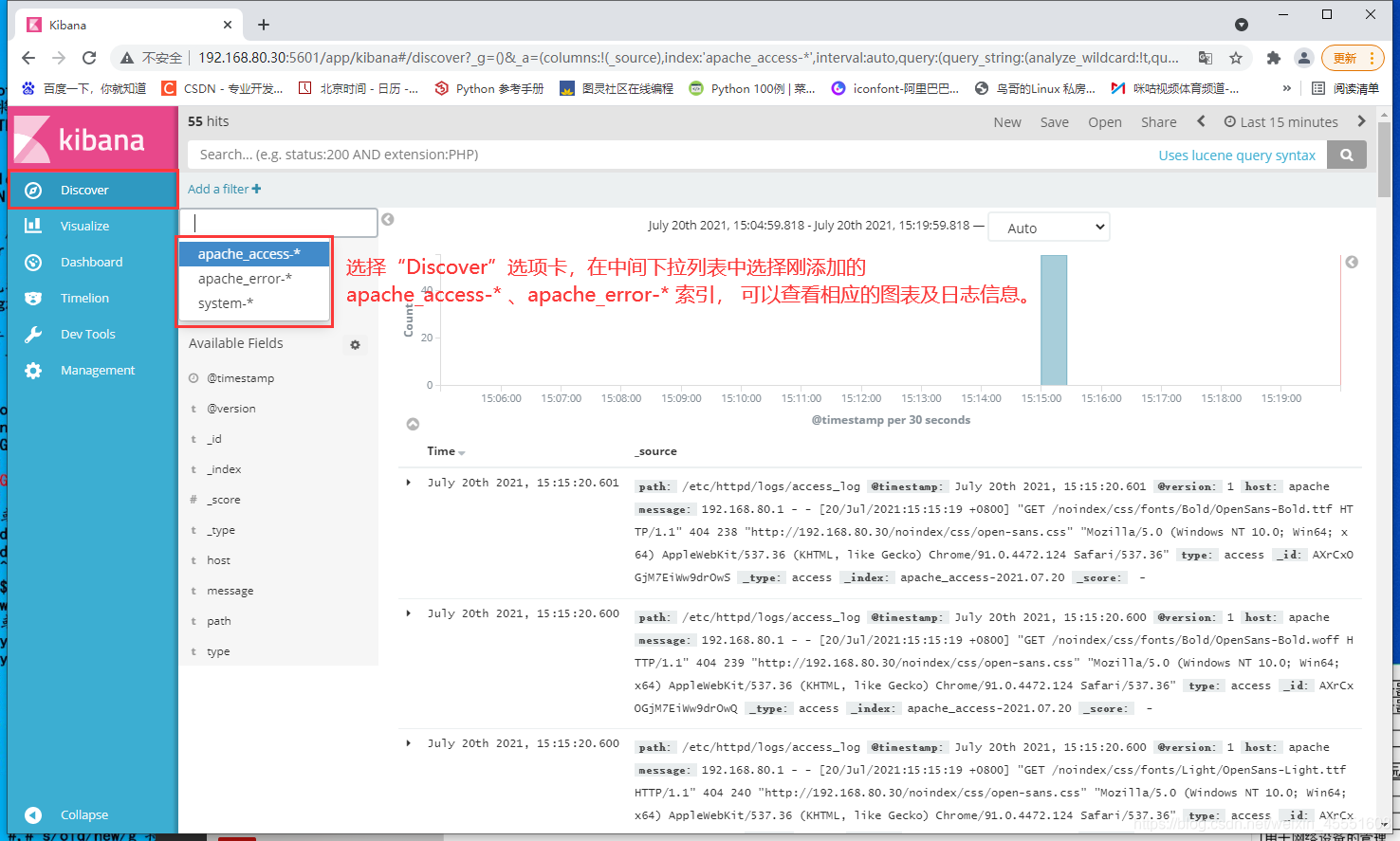Screen dimensions: 1400x841
Task: Open a saved search
Action: (1105, 122)
